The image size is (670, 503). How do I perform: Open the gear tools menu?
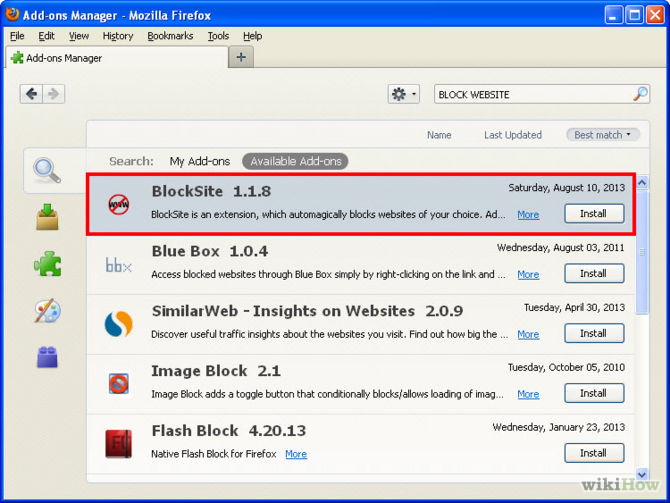tap(403, 94)
